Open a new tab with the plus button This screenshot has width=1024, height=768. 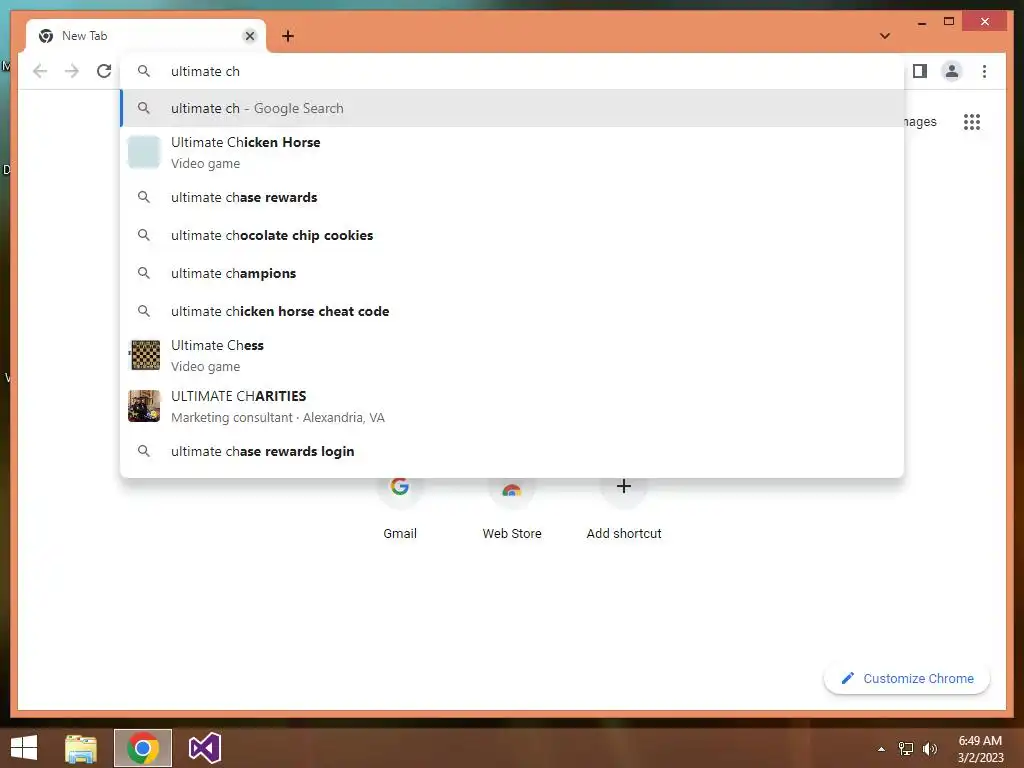click(288, 36)
